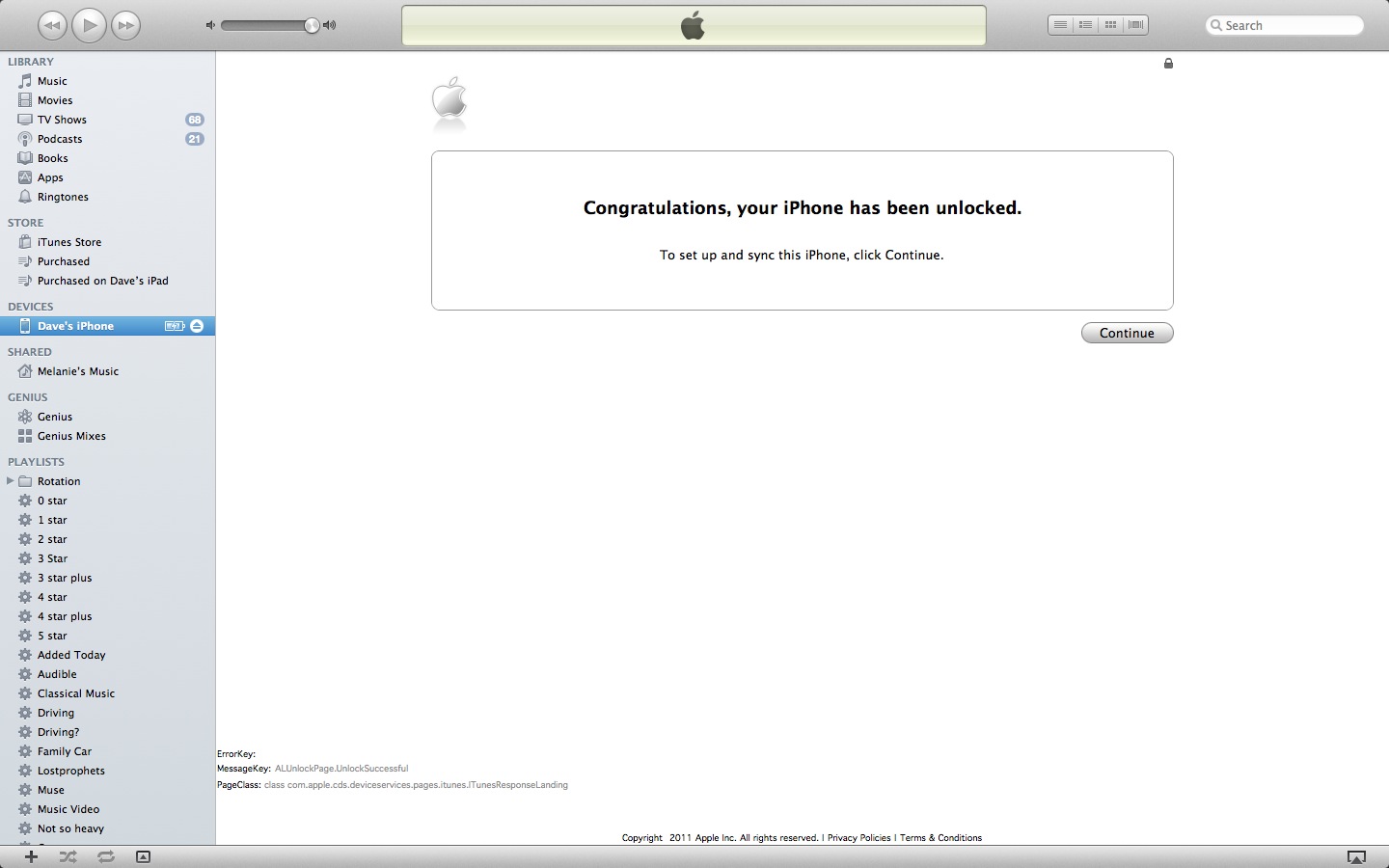1389x868 pixels.
Task: Click the secure lock icon
Action: (x=1168, y=64)
